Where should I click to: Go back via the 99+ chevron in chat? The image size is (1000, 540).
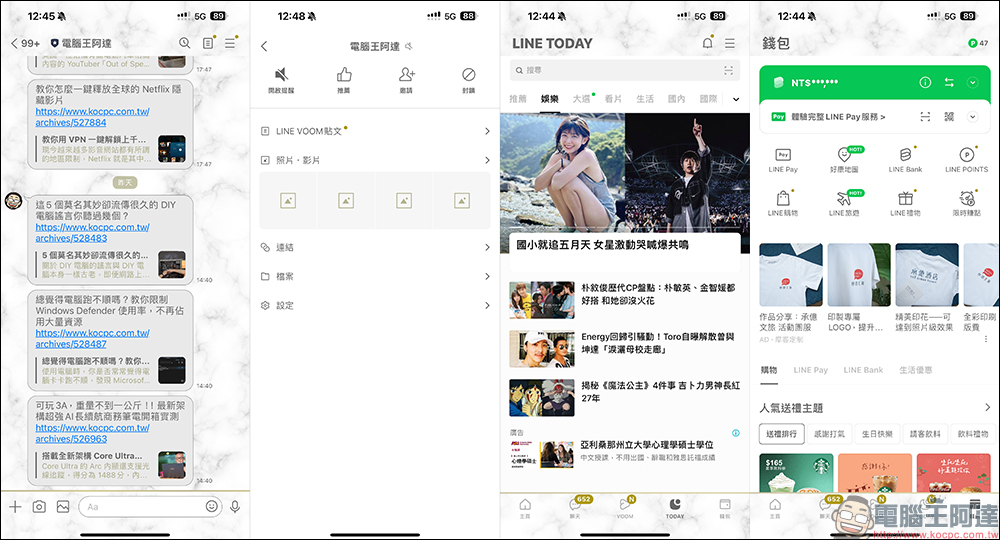(26, 43)
